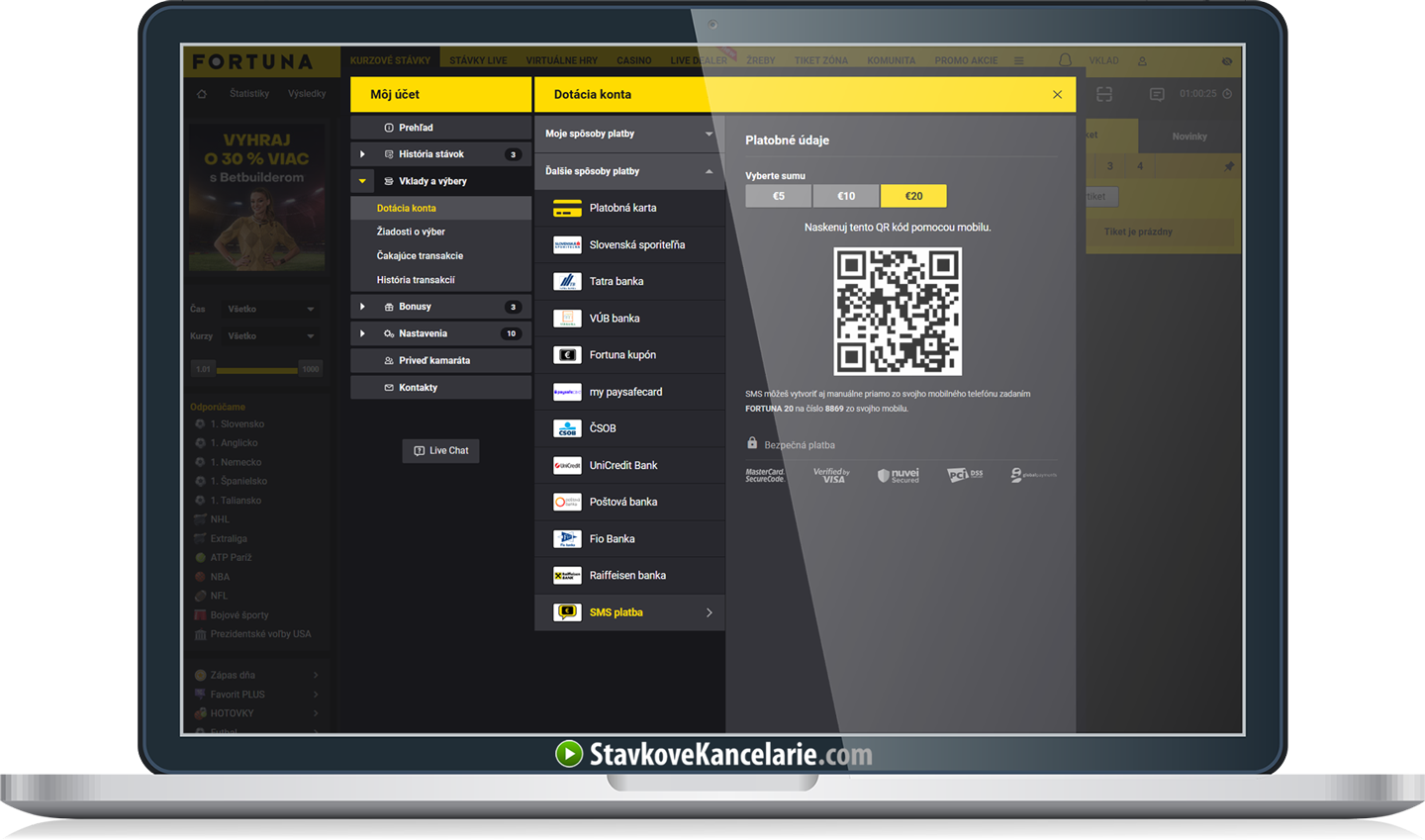Choose the Fortuna kupón euro icon
The height and width of the screenshot is (840, 1425).
pos(567,355)
